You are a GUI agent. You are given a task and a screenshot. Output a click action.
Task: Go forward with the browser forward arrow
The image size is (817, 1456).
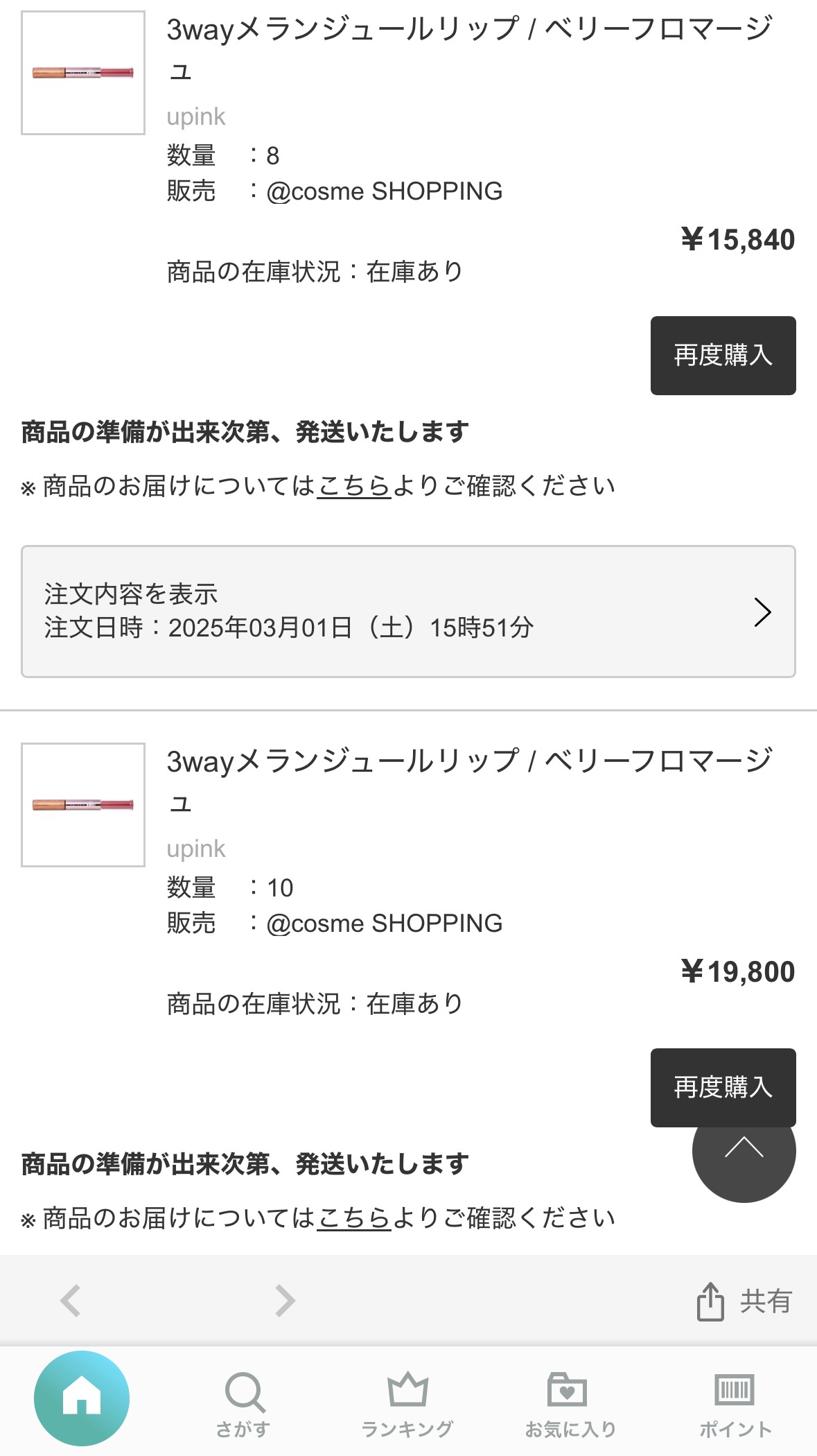(x=285, y=1301)
